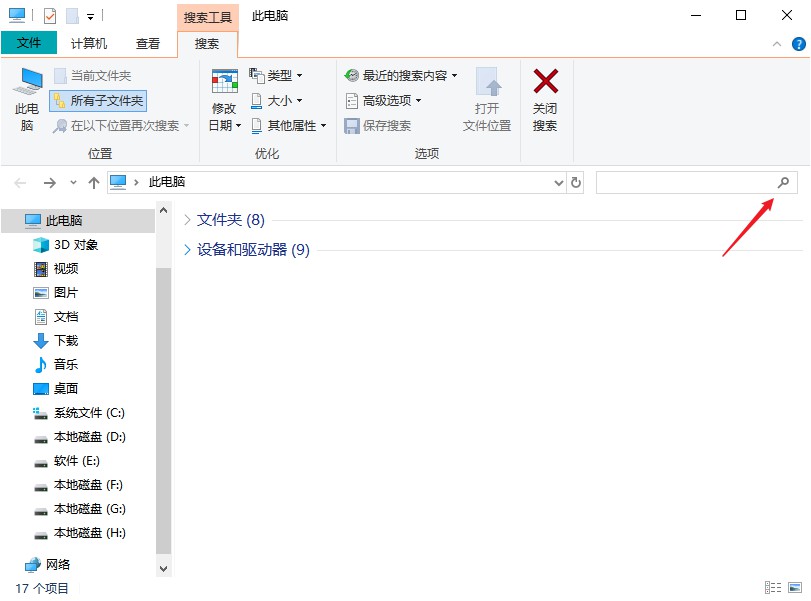Switch to the 查看 ribbon tab

pos(148,43)
